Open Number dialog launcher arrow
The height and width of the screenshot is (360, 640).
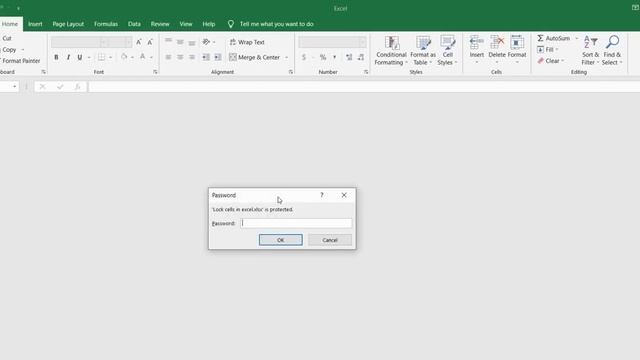click(x=366, y=72)
